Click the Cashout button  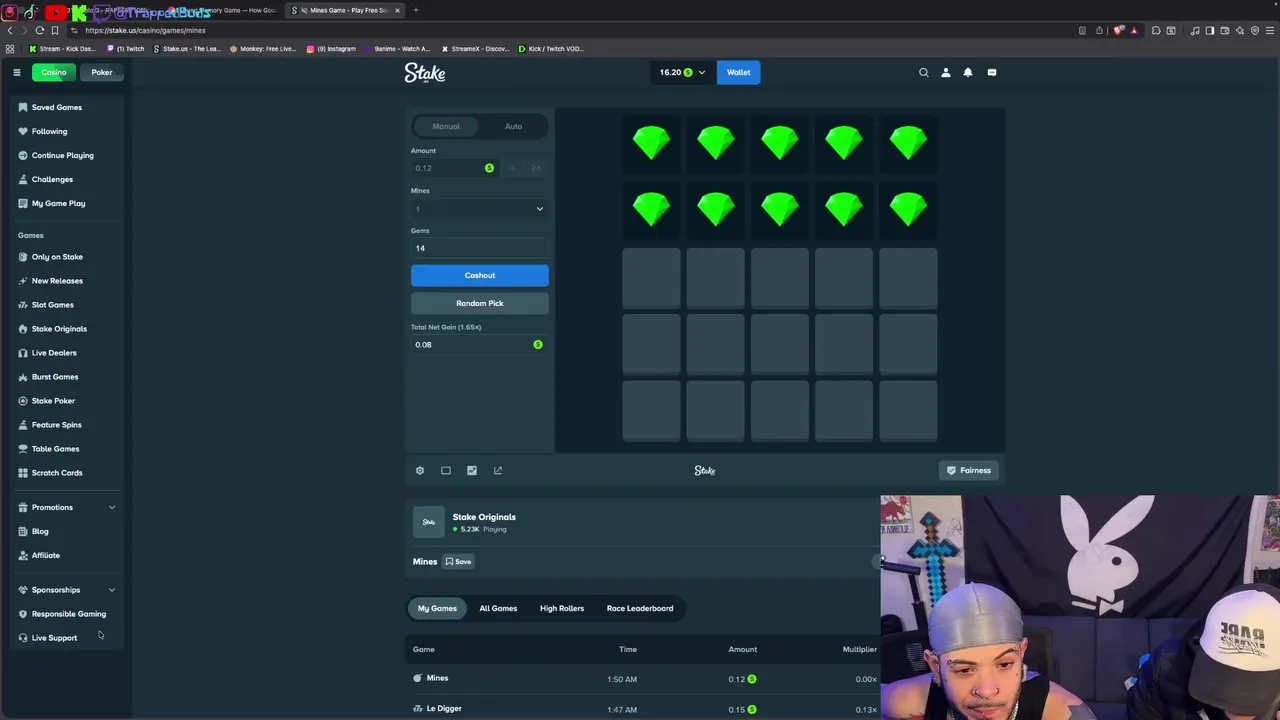(480, 275)
